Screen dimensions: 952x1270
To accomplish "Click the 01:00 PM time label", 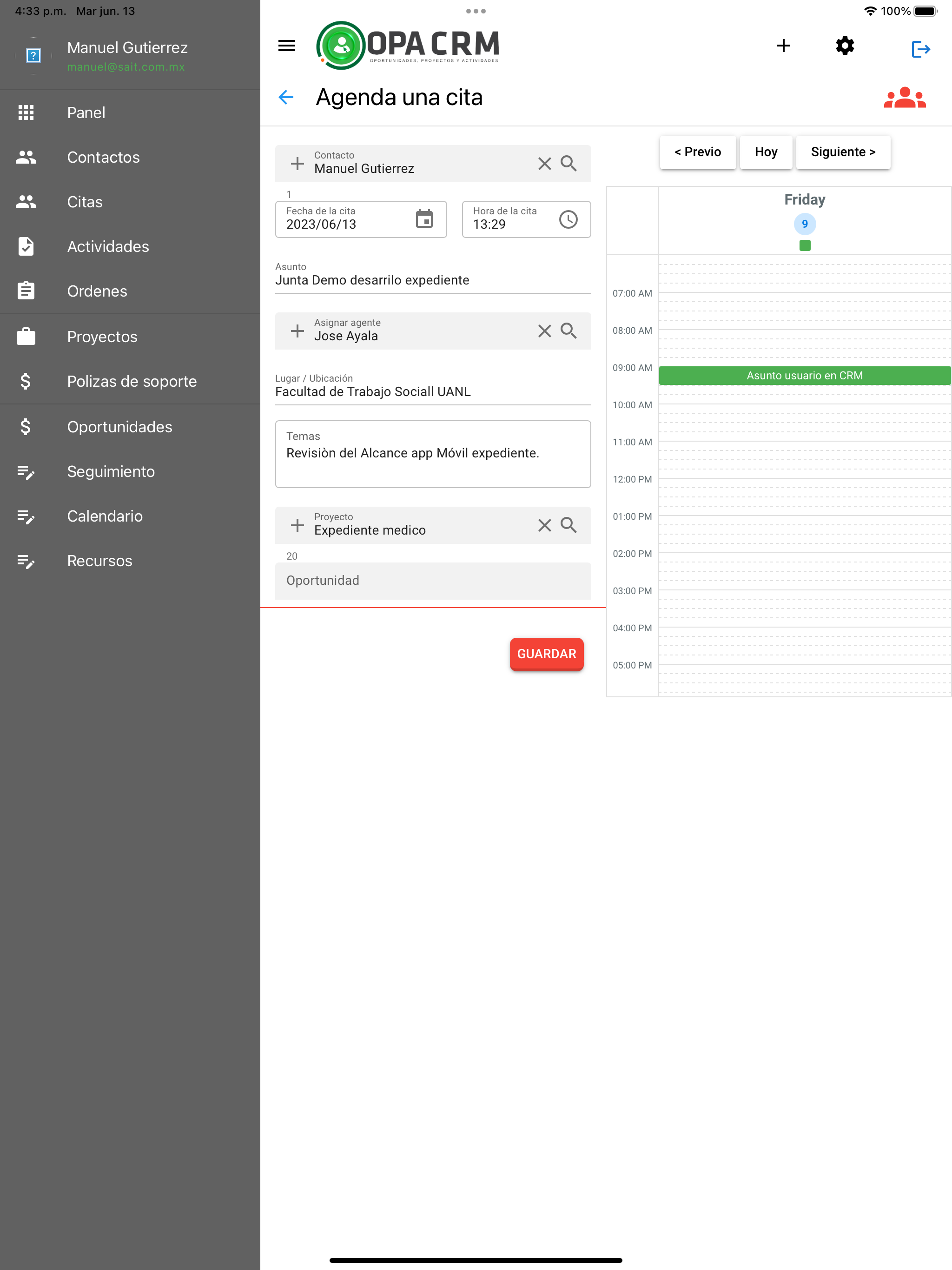I will pyautogui.click(x=632, y=516).
